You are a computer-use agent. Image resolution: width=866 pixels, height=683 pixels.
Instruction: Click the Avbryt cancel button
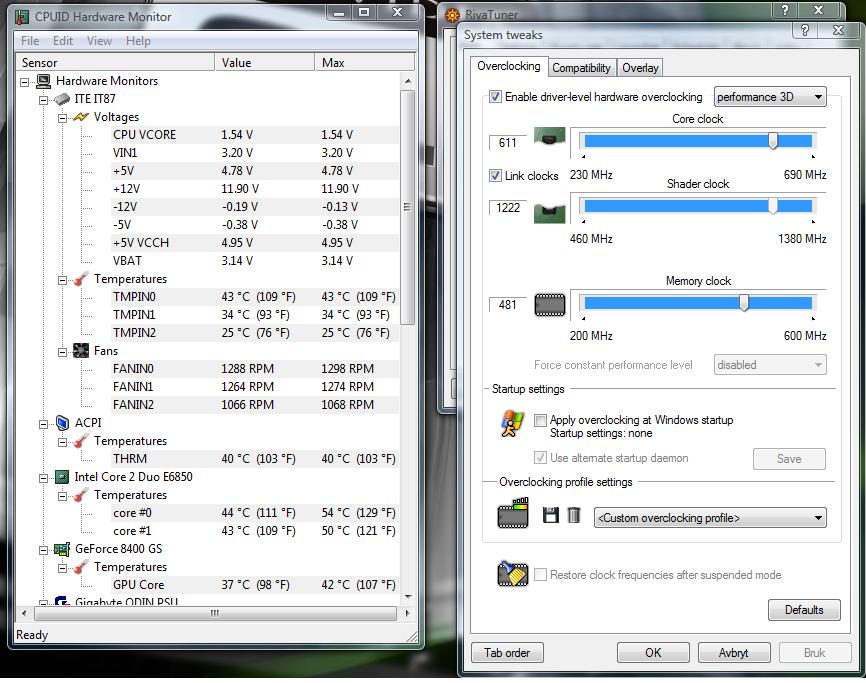tap(733, 653)
